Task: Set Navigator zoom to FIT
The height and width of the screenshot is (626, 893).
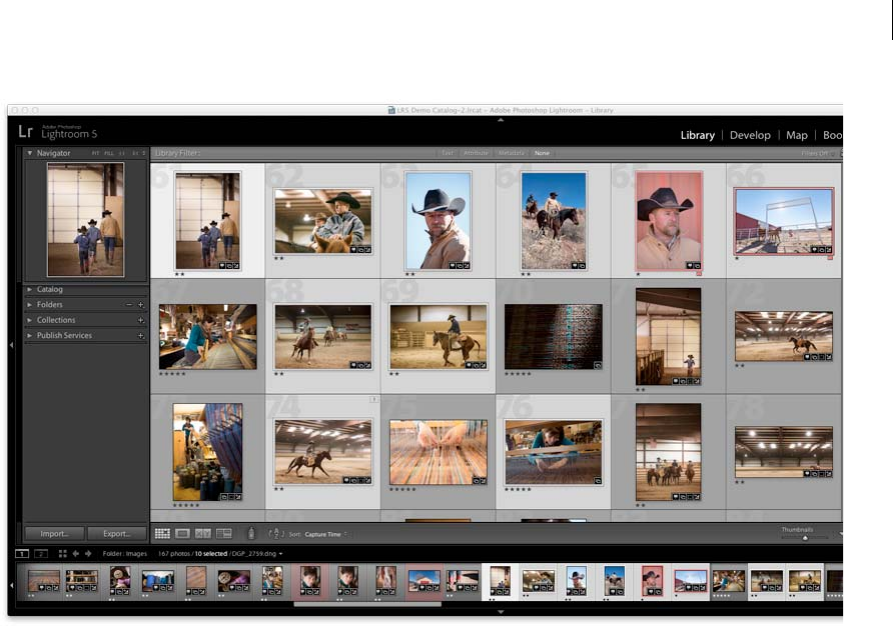Action: coord(95,153)
